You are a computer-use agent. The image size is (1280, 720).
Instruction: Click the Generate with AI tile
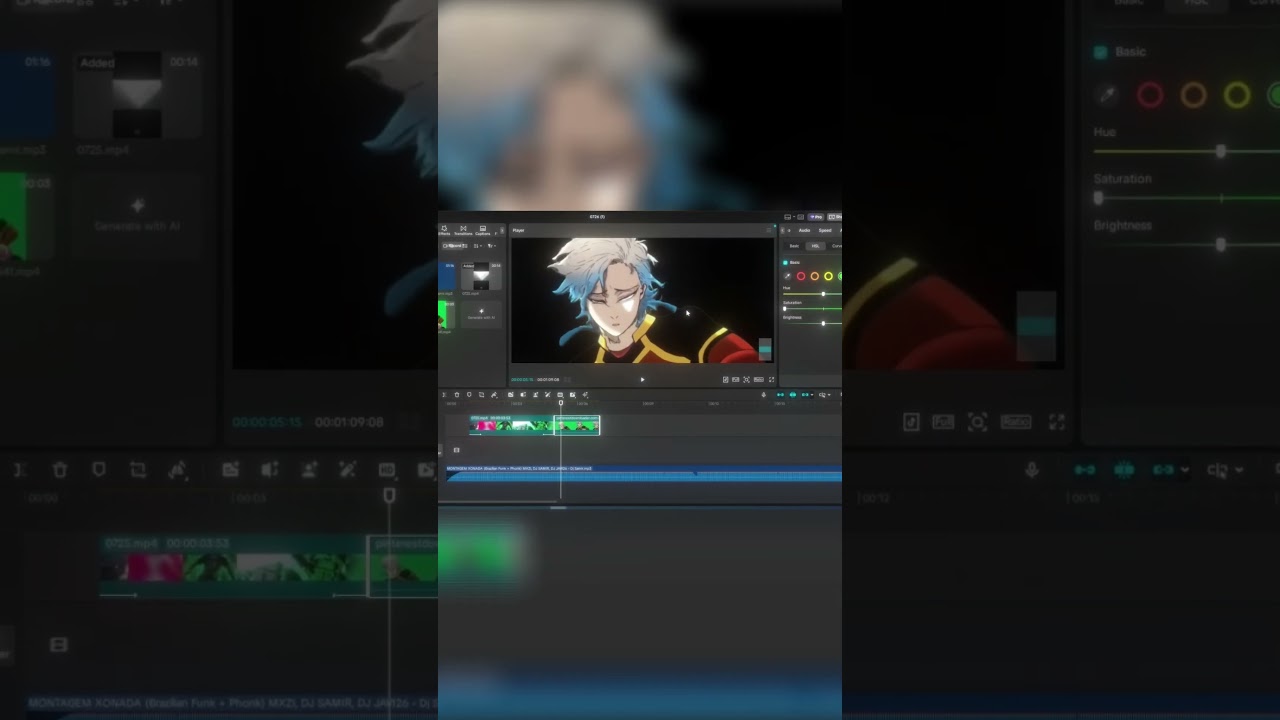click(x=481, y=315)
